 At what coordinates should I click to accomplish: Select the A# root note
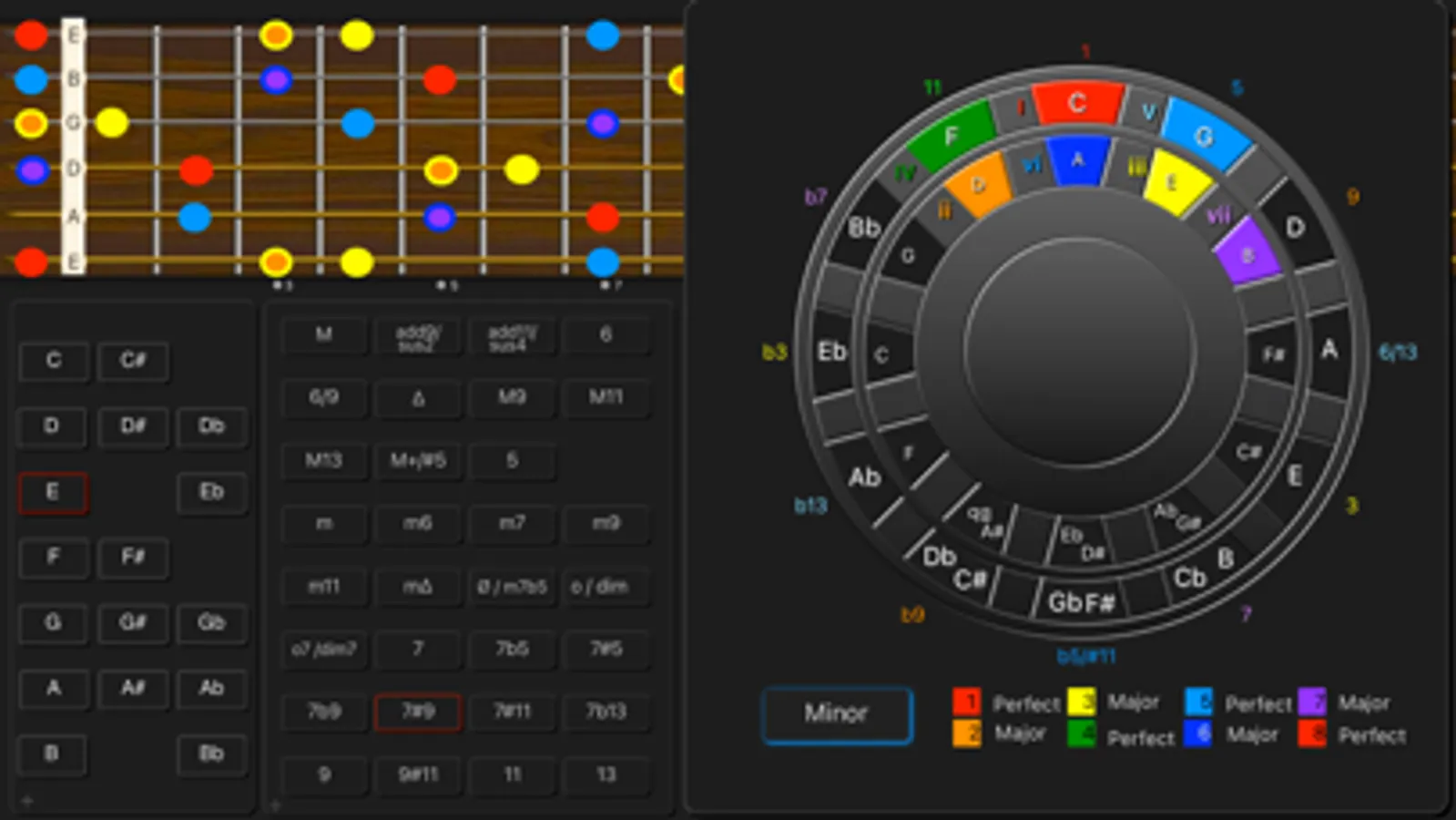click(x=133, y=689)
